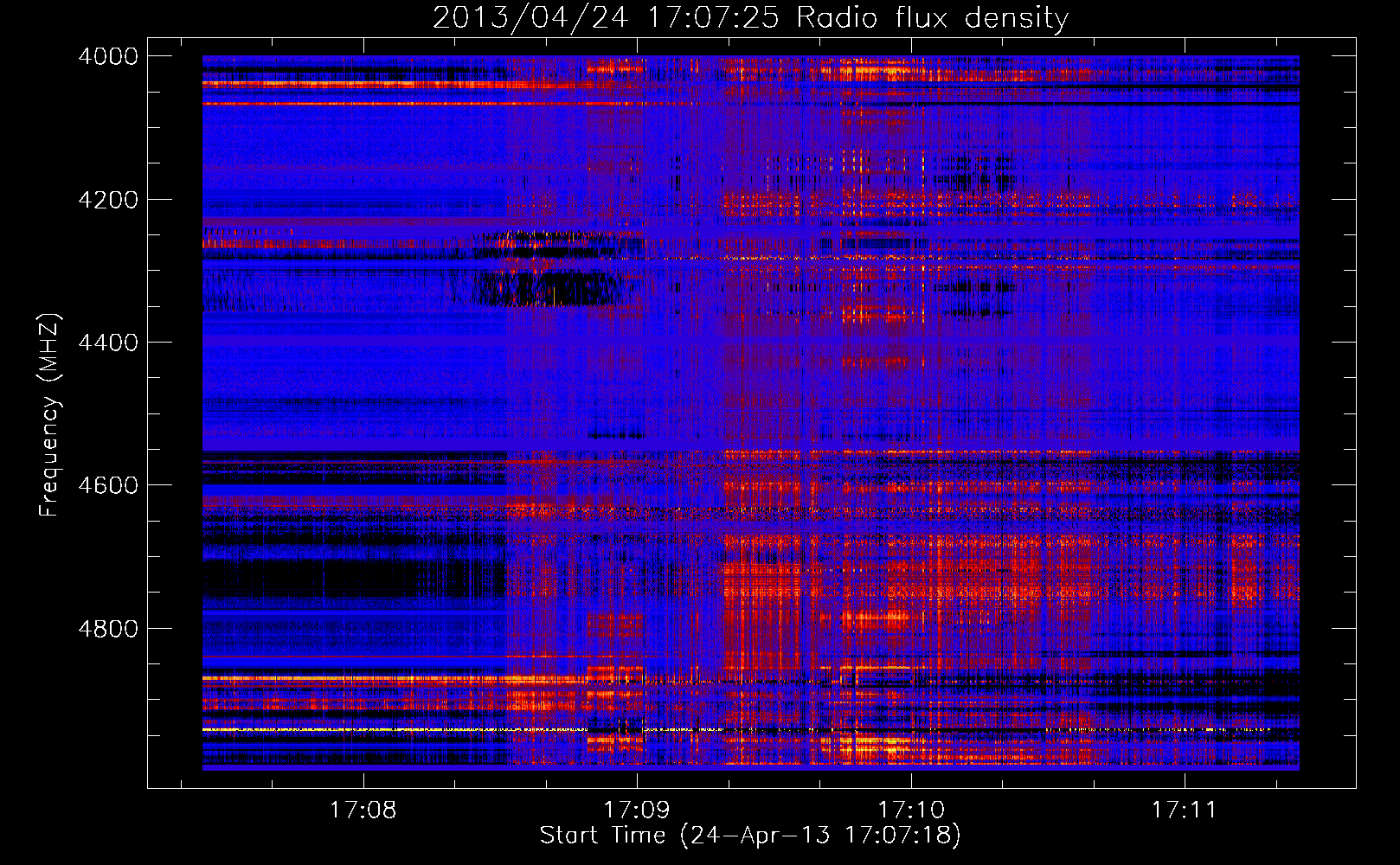
Task: Click the 4400 frequency axis label
Action: [x=108, y=343]
